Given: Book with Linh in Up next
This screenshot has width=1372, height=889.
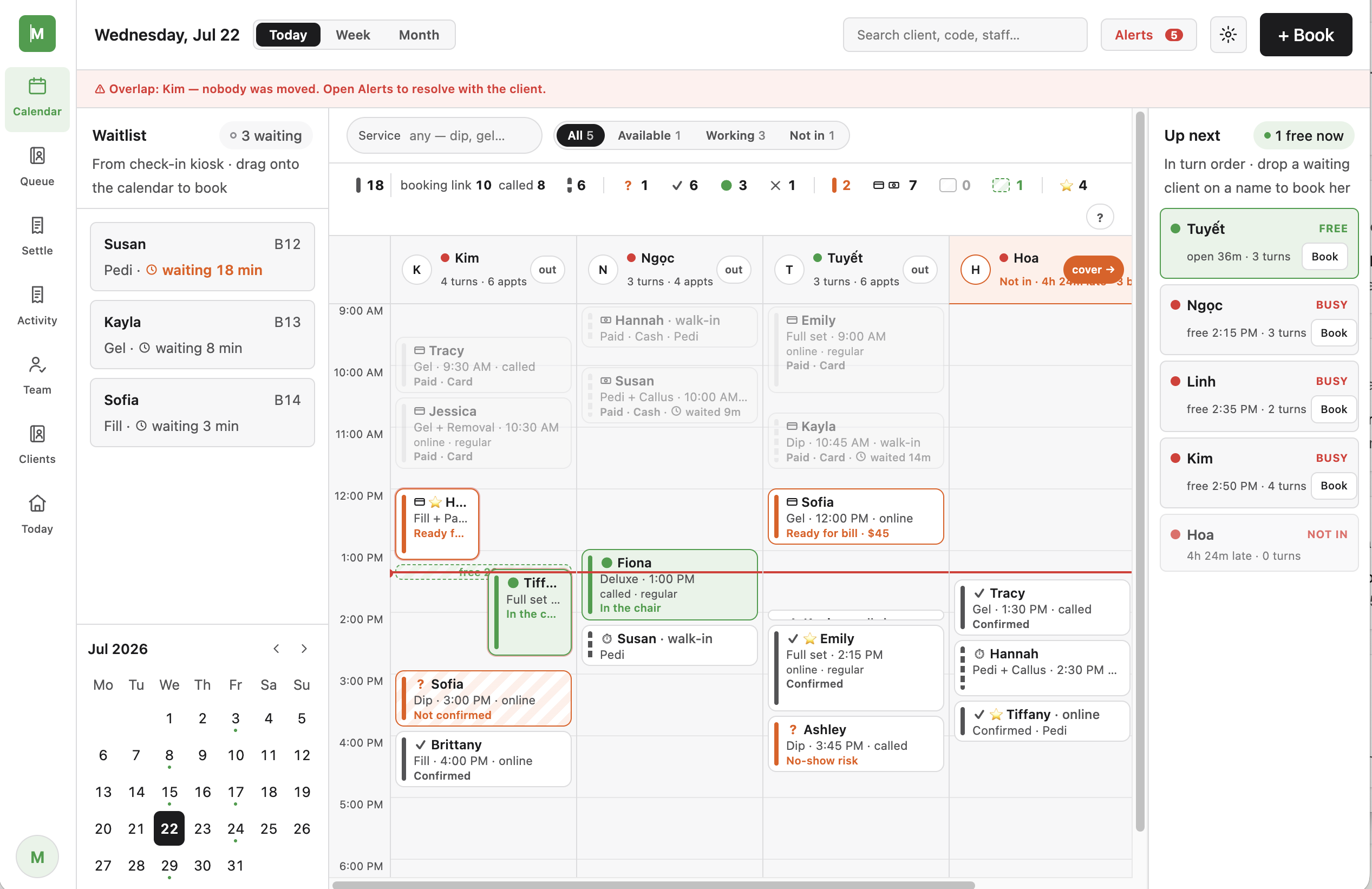Looking at the screenshot, I should (x=1333, y=409).
